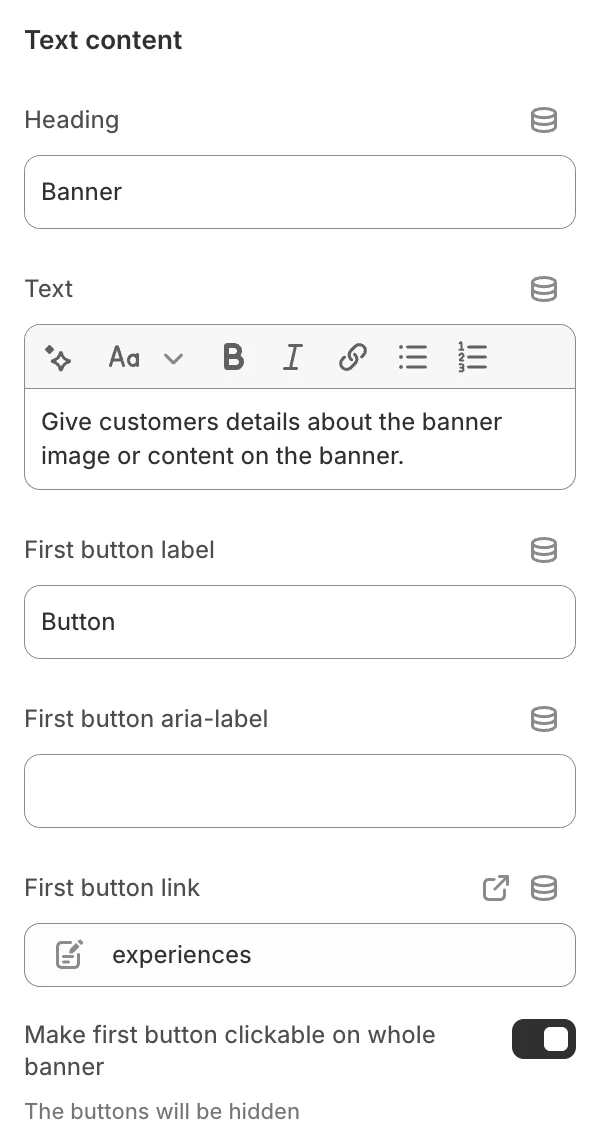
Task: Select the experiences link picker field
Action: pos(300,955)
